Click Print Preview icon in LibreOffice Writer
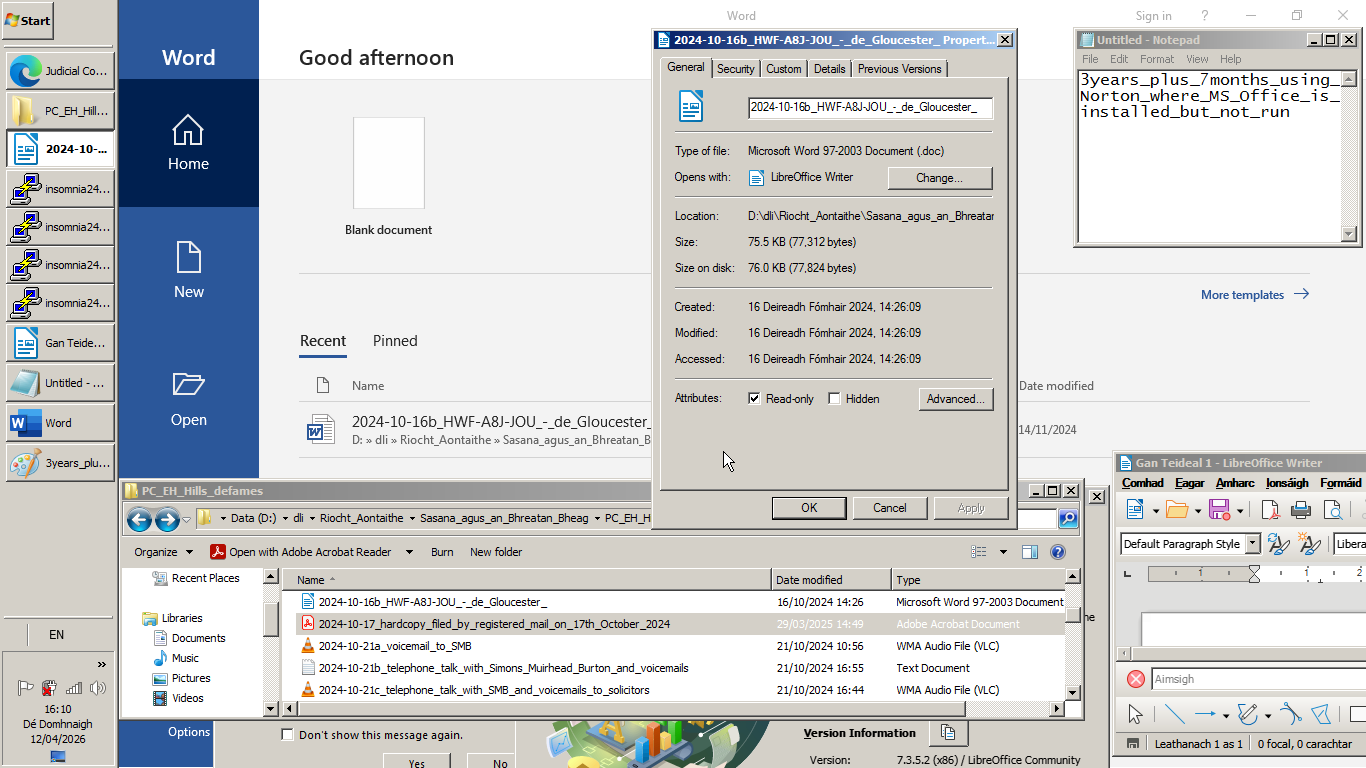Viewport: 1366px width, 768px height. click(1333, 510)
